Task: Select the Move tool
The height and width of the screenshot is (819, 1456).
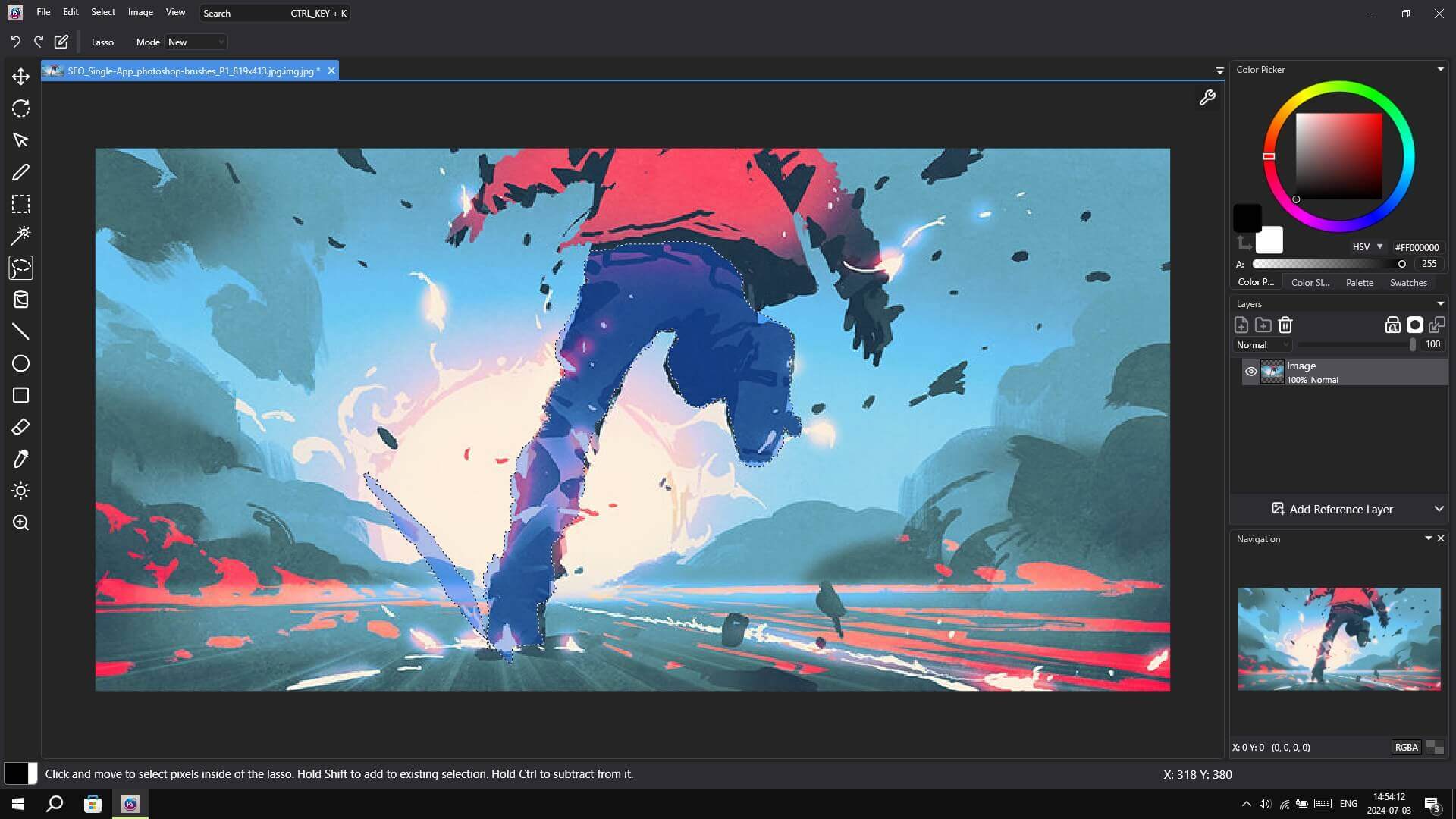Action: pos(20,77)
